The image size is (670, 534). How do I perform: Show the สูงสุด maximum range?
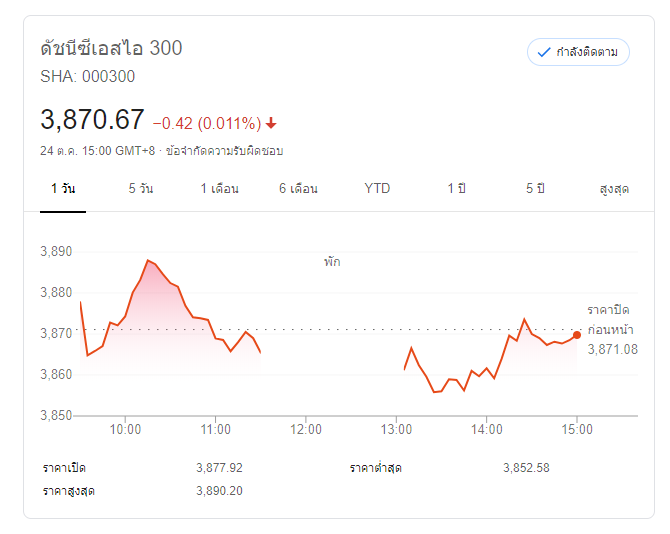(x=614, y=188)
